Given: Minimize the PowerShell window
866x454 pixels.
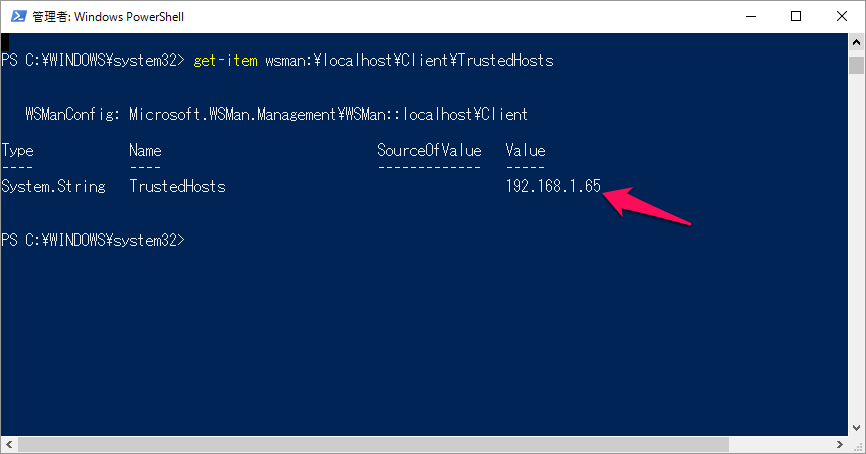Looking at the screenshot, I should 751,16.
